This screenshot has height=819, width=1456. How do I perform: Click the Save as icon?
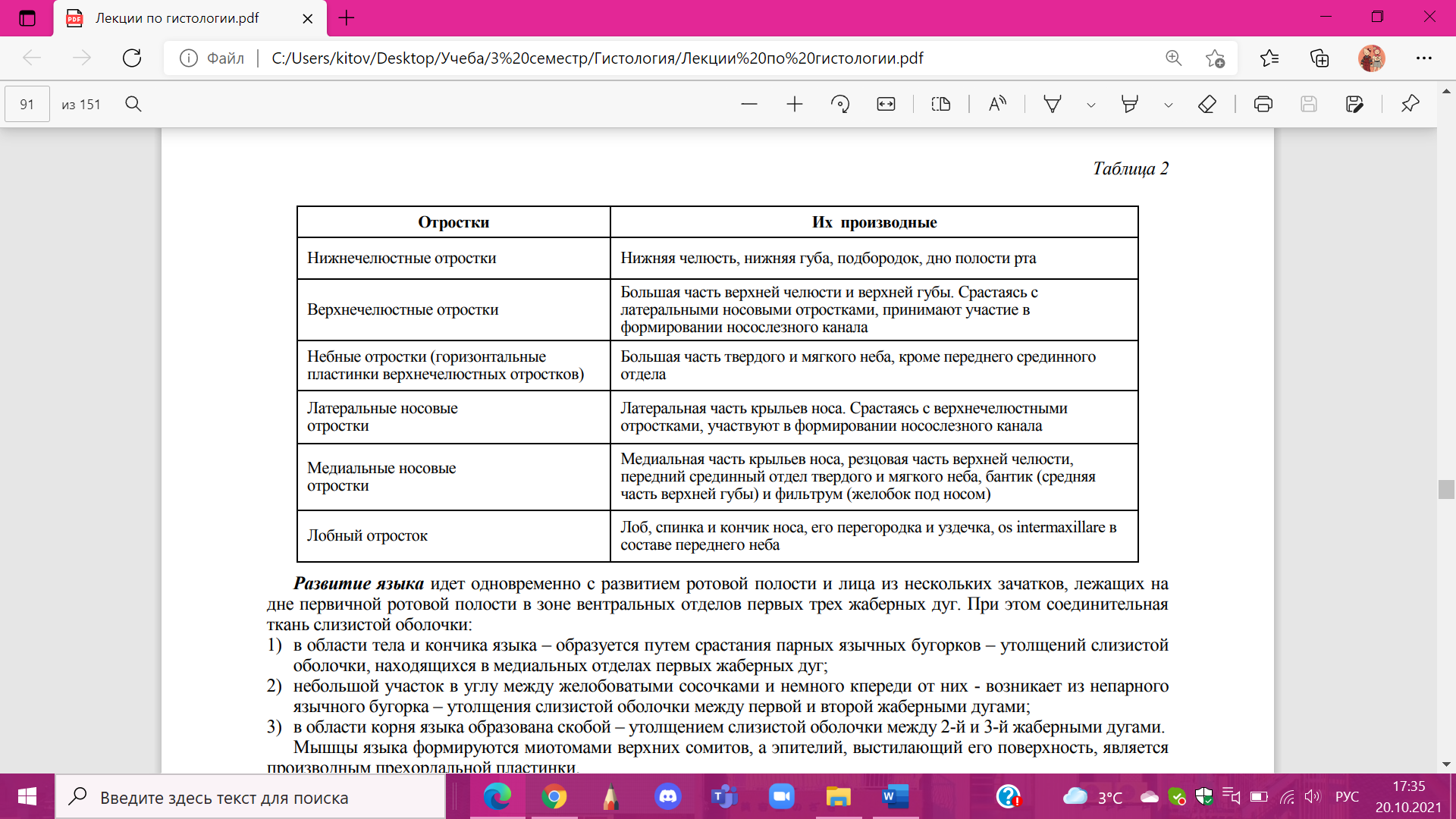[x=1354, y=104]
